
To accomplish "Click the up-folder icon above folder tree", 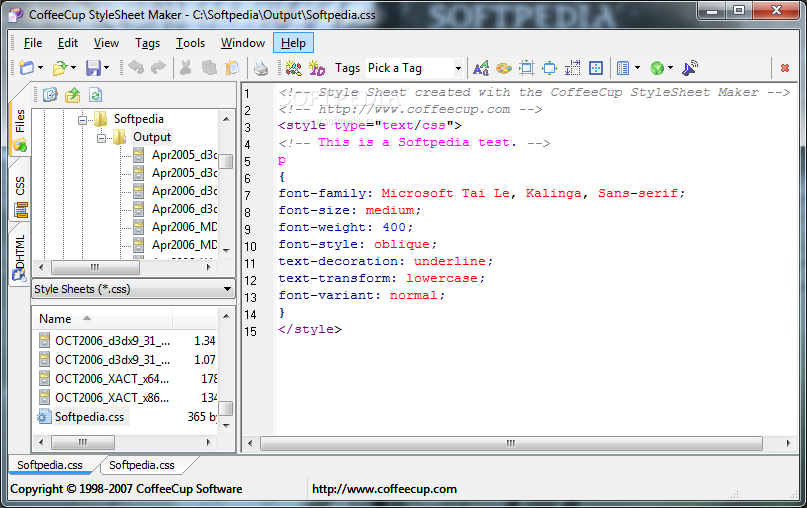I will (73, 95).
